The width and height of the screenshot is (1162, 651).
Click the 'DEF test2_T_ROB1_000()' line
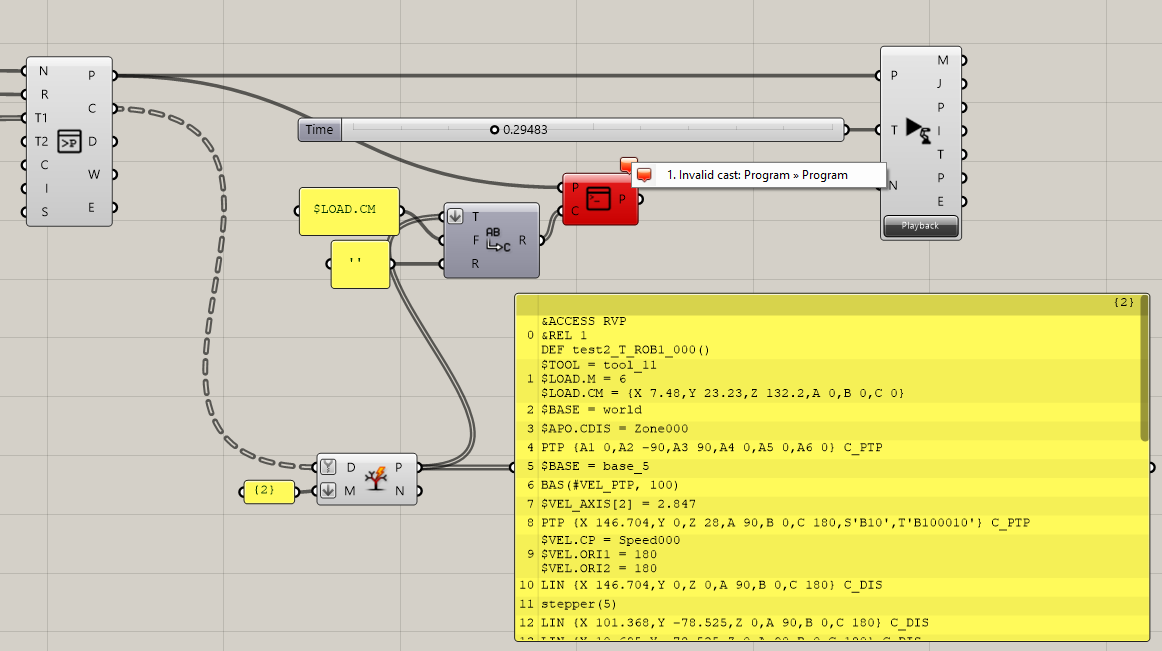625,349
